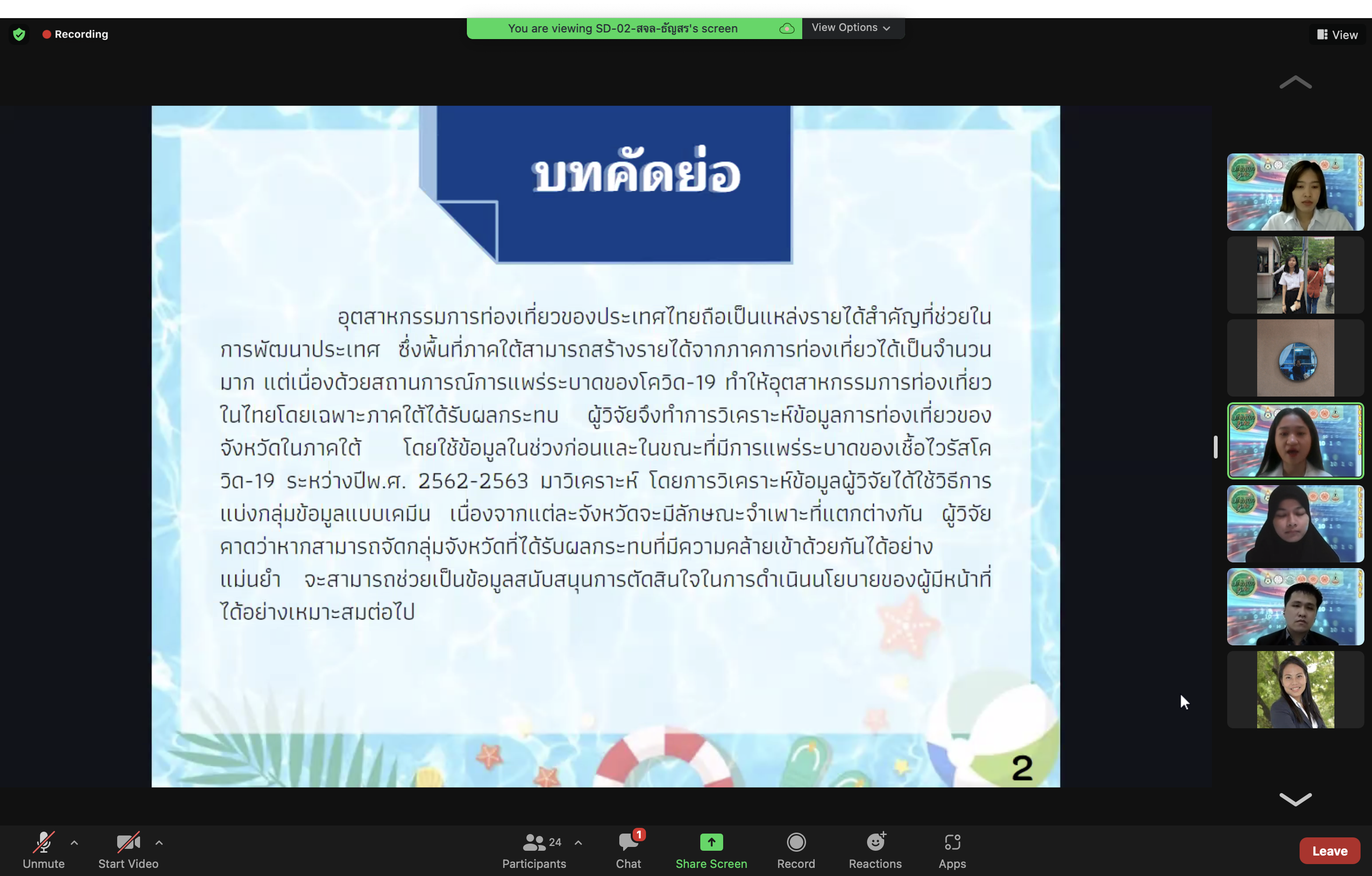The image size is (1372, 876).
Task: Open the Participants panel
Action: point(534,850)
